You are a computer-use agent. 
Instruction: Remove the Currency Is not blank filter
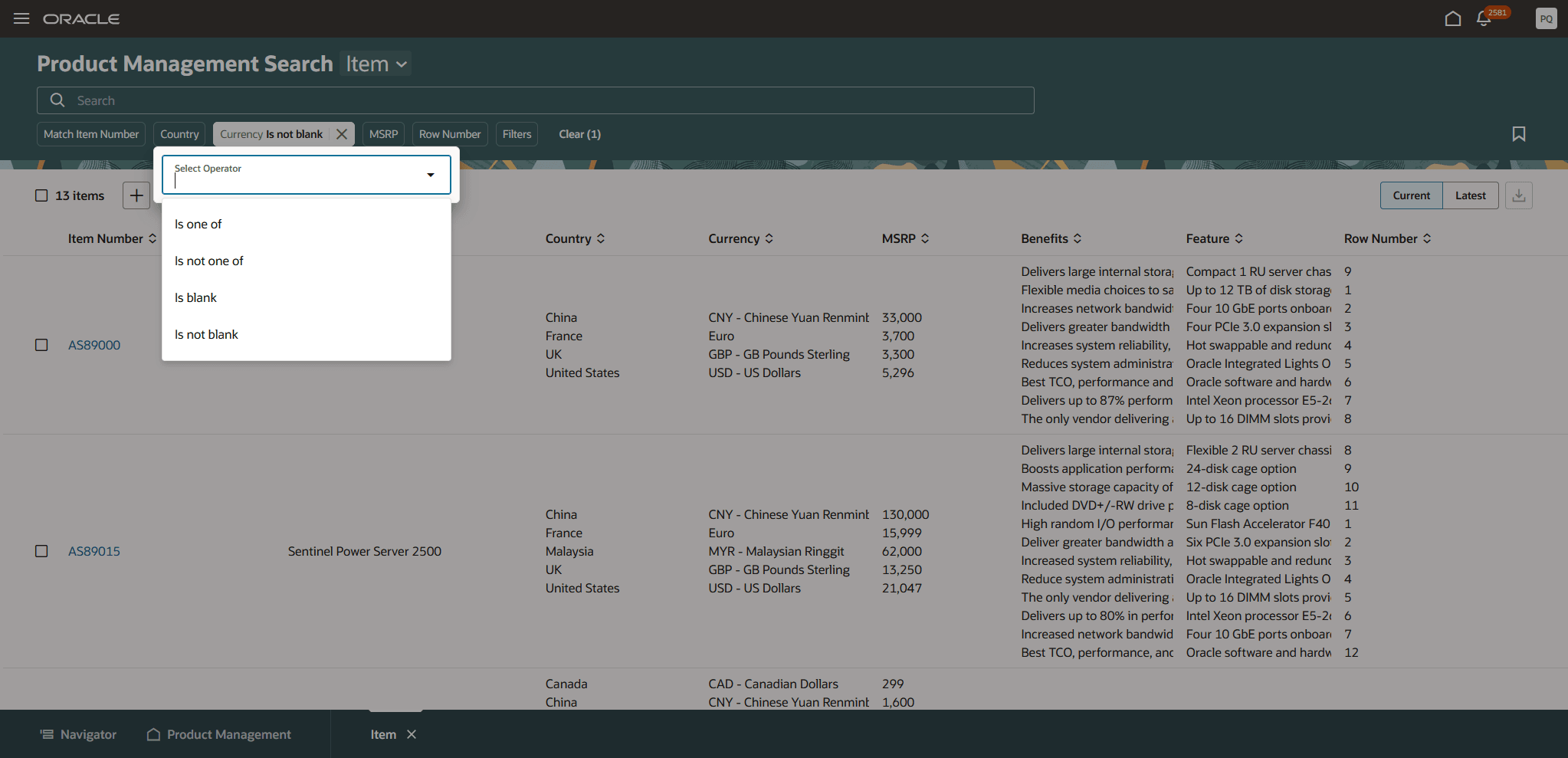pyautogui.click(x=342, y=134)
